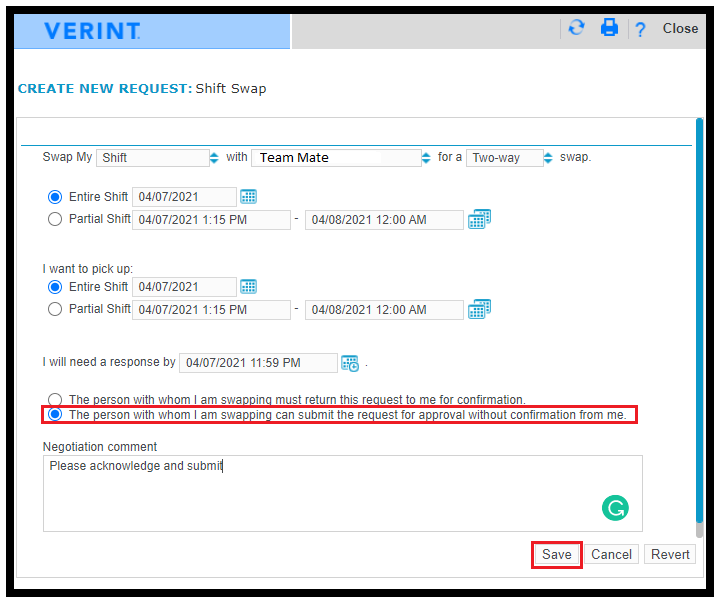Click the refresh icon in the header
This screenshot has width=718, height=602.
(576, 28)
